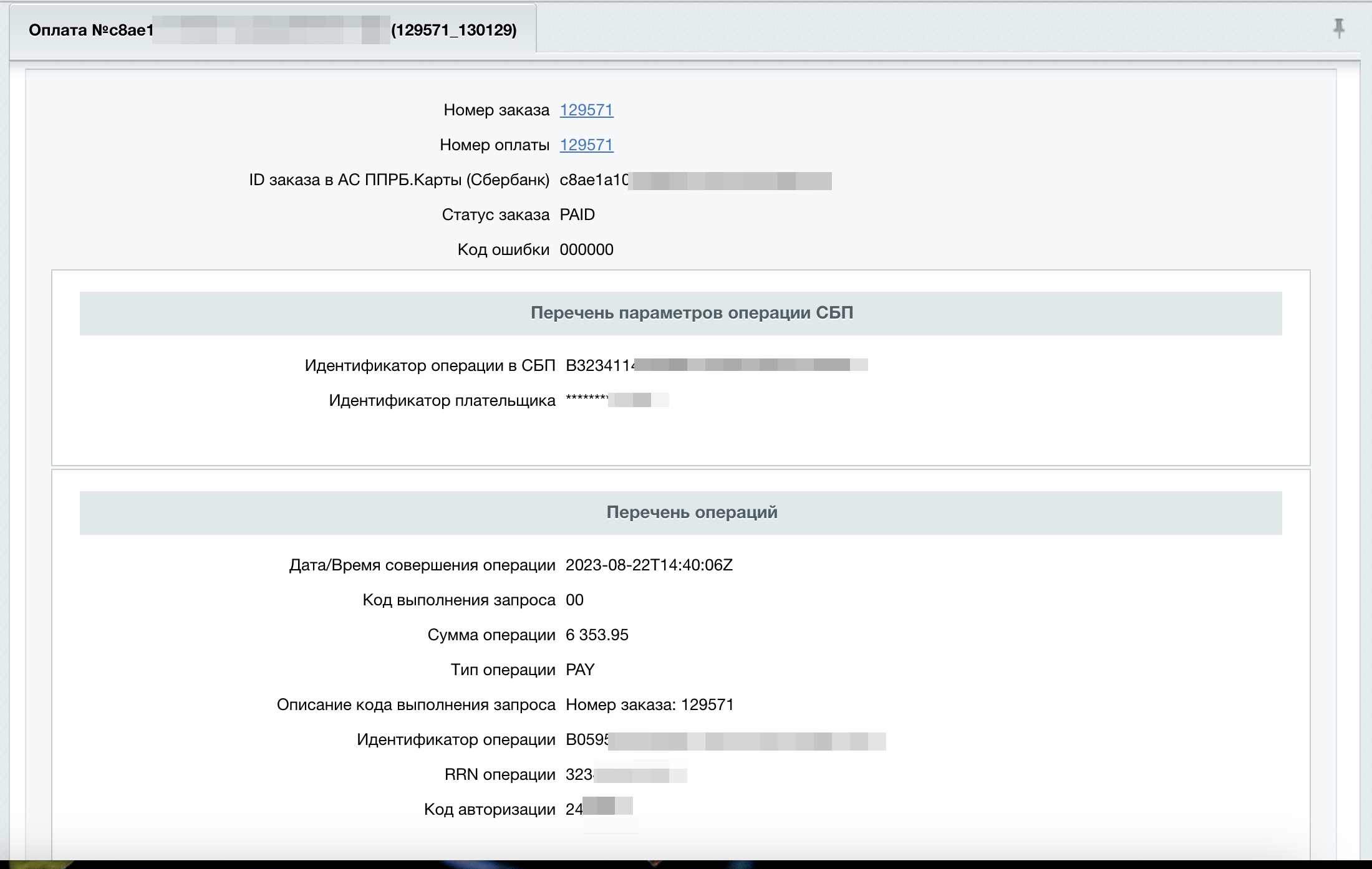Click the text Номер заказа: 129571 description
This screenshot has width=1372, height=869.
click(649, 704)
